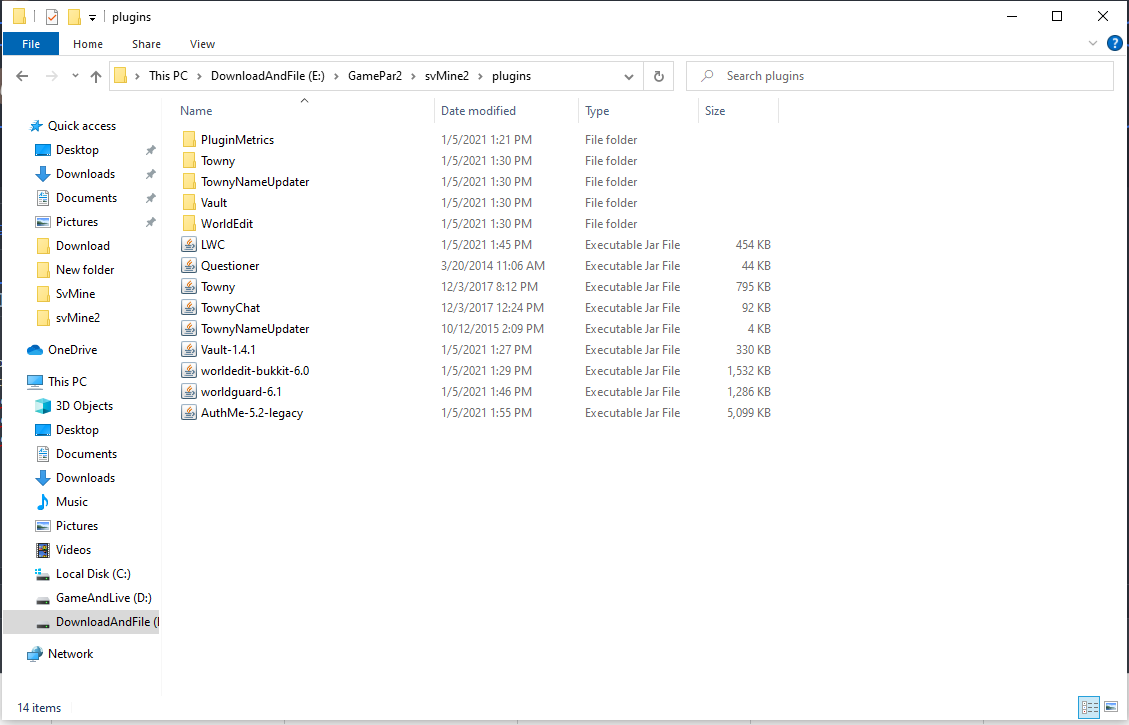This screenshot has height=725, width=1129.
Task: Click the Back navigation arrow
Action: tap(22, 76)
